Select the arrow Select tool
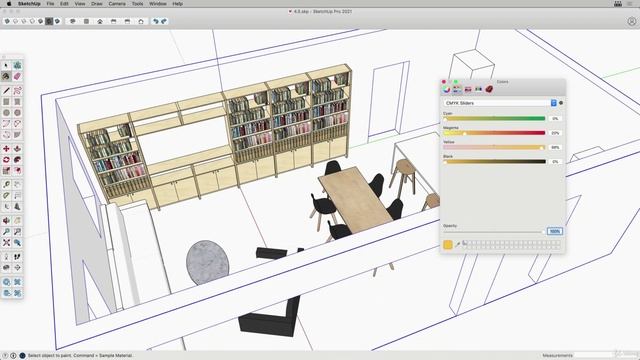640x360 pixels. (x=6, y=65)
